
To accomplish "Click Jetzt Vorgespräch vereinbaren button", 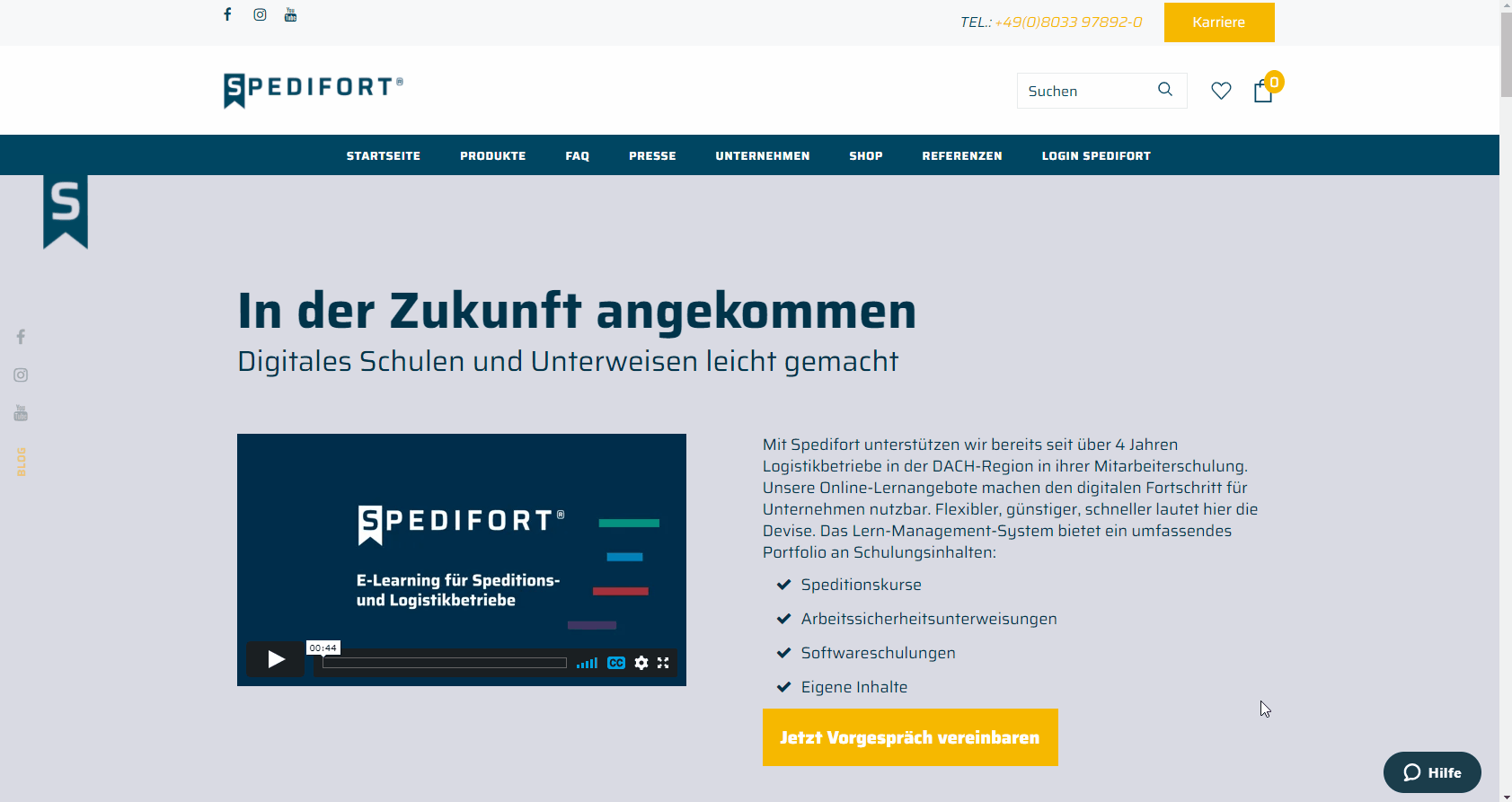I will pyautogui.click(x=910, y=737).
